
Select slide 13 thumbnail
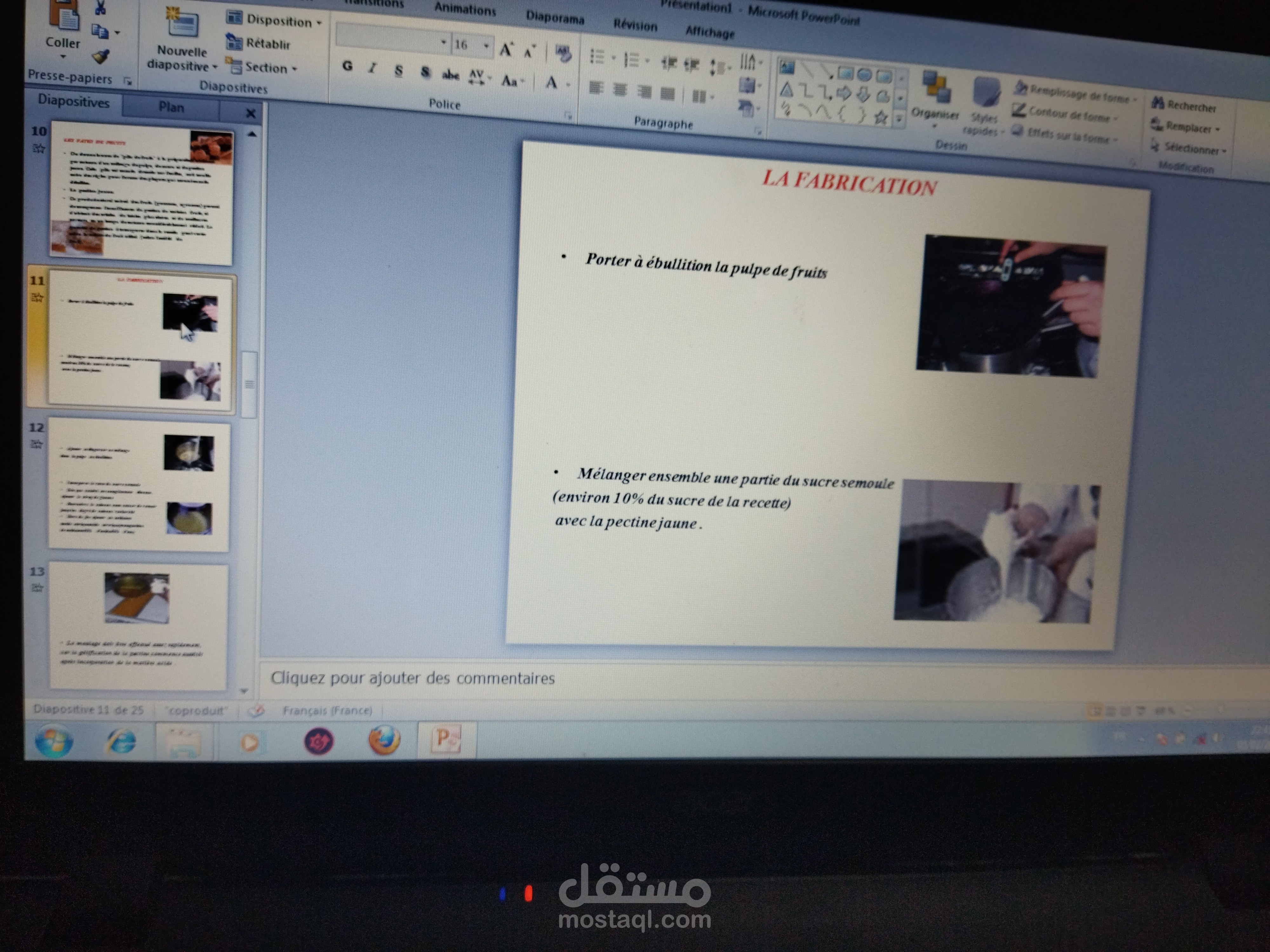[138, 626]
